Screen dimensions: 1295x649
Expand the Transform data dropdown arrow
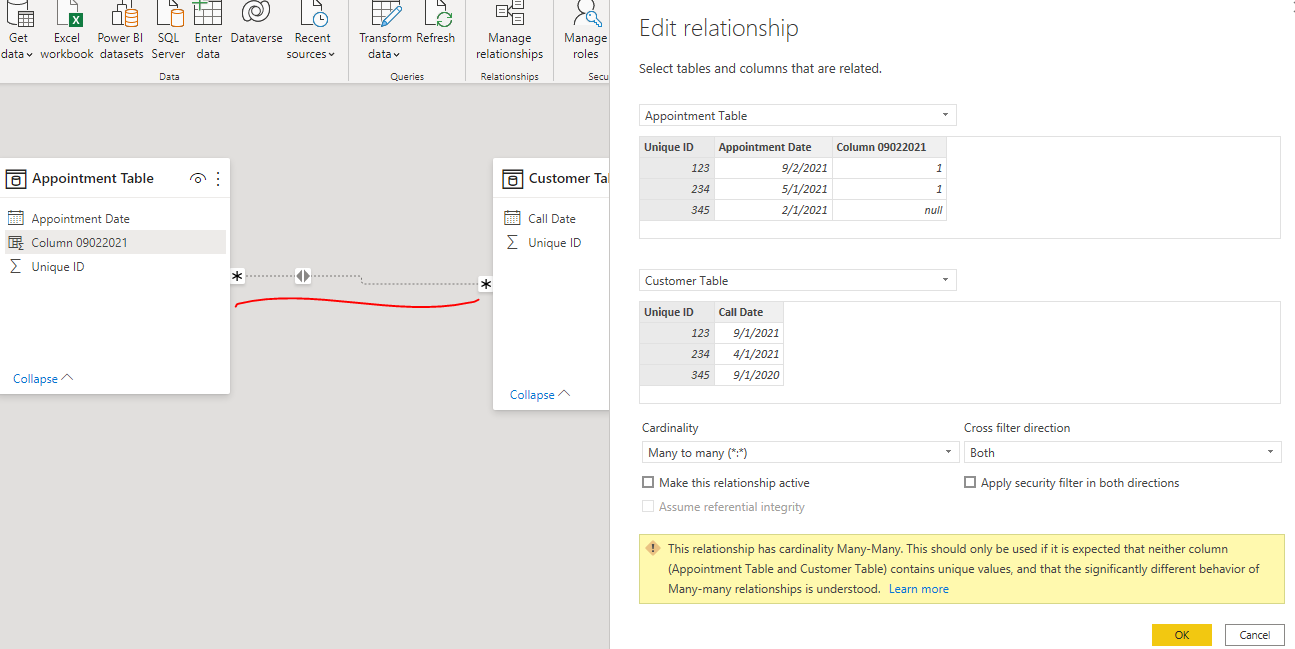pos(396,55)
